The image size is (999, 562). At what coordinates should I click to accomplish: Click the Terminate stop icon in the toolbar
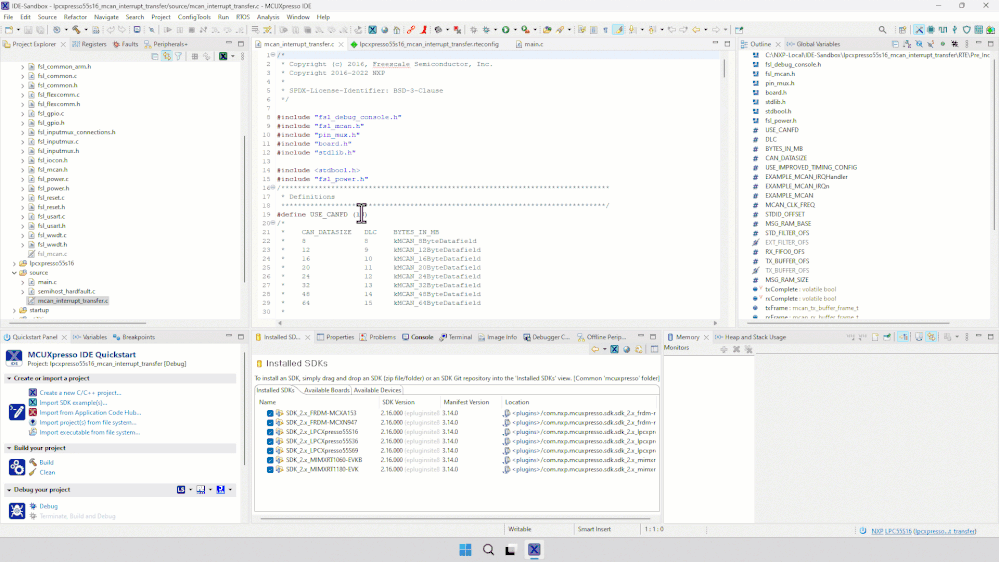(192, 30)
